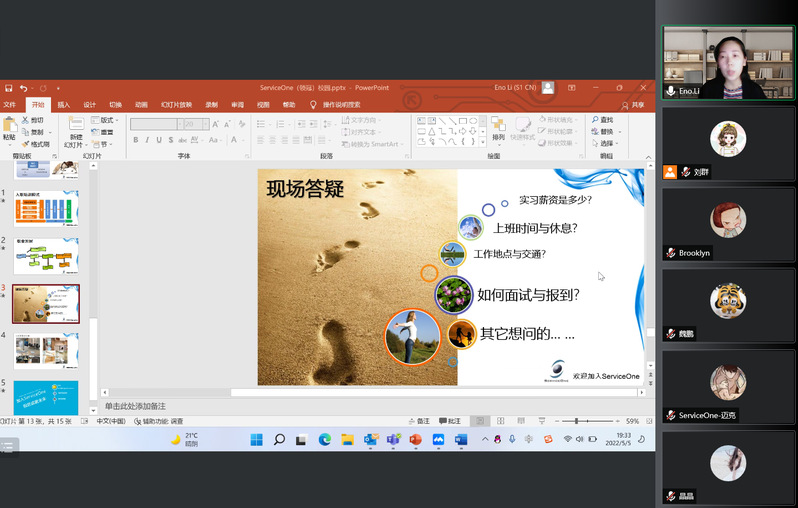The width and height of the screenshot is (798, 508).
Task: Open Microsoft Edge from the taskbar
Action: pos(324,439)
